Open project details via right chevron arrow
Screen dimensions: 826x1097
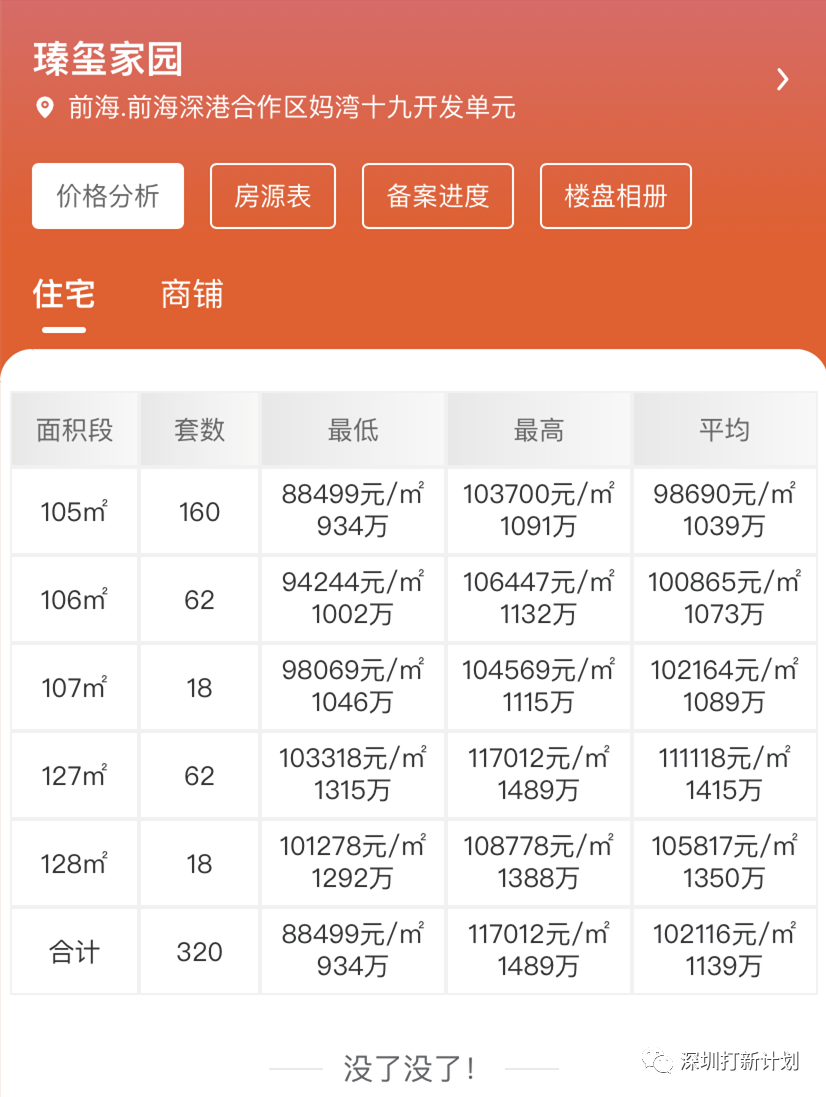(783, 79)
